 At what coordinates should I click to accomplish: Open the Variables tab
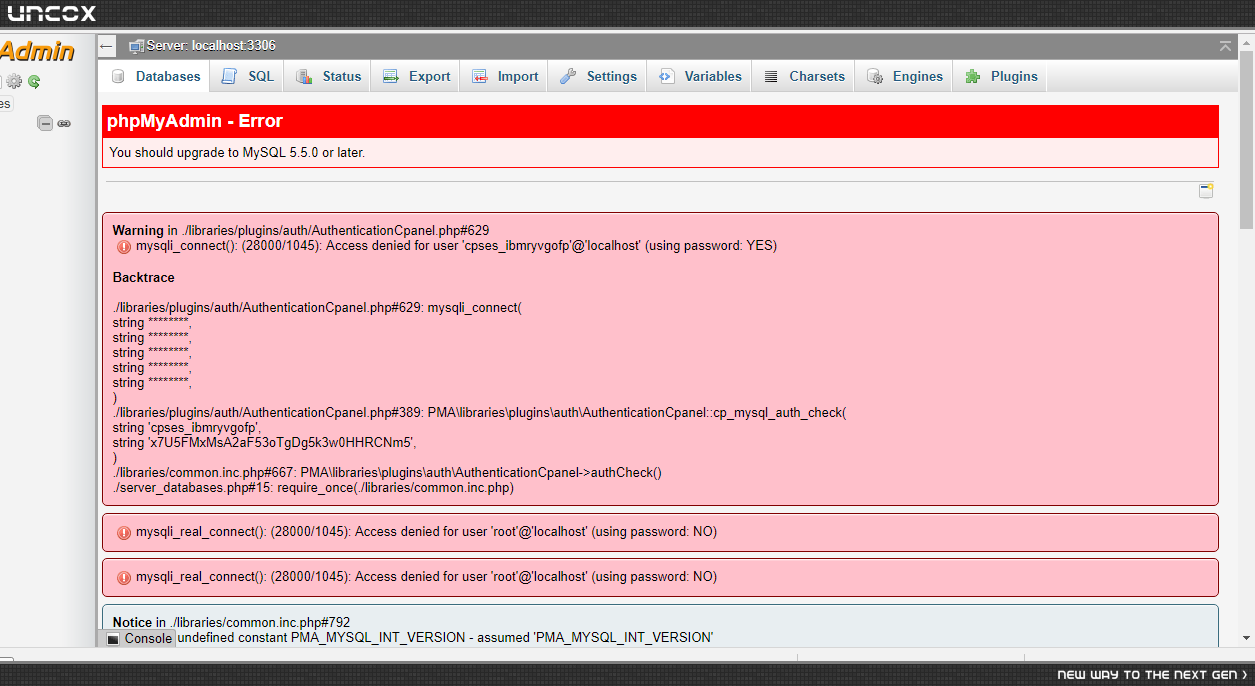click(x=700, y=76)
